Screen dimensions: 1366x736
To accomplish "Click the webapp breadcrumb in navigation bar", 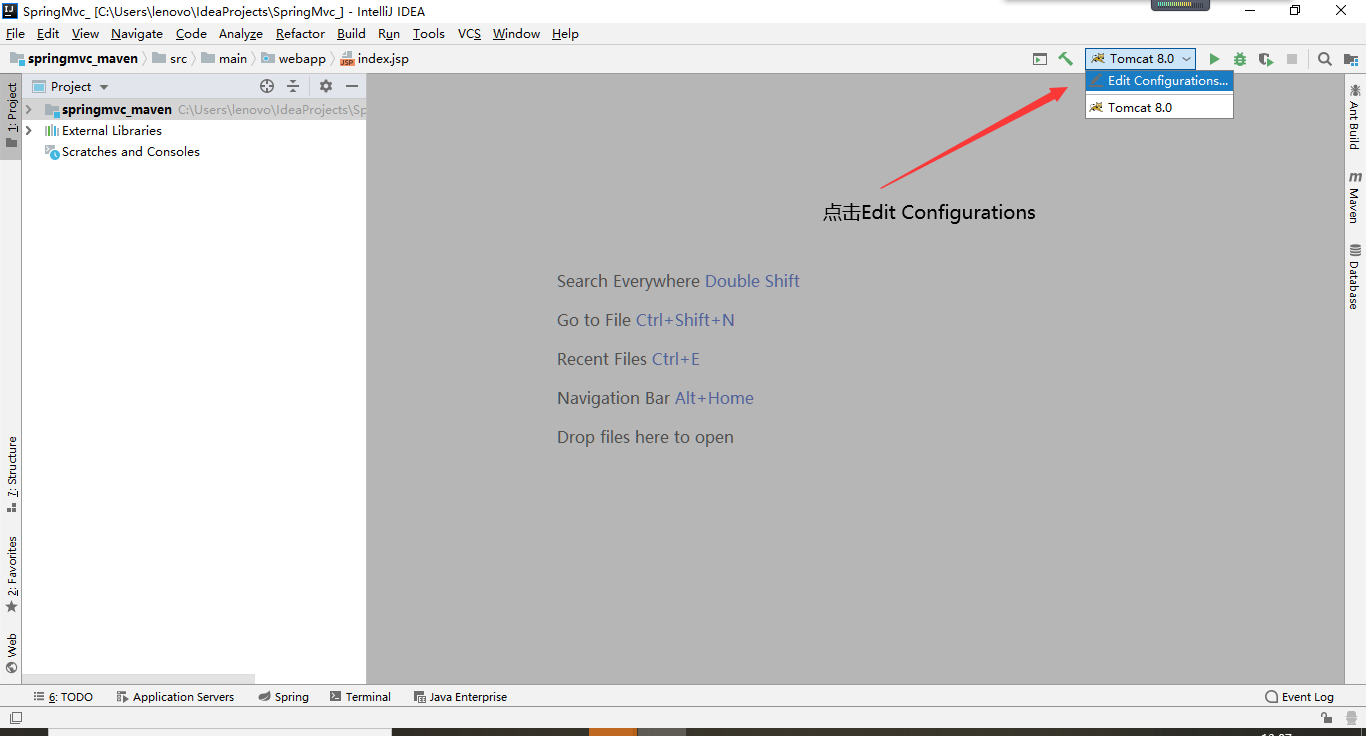I will [x=294, y=59].
